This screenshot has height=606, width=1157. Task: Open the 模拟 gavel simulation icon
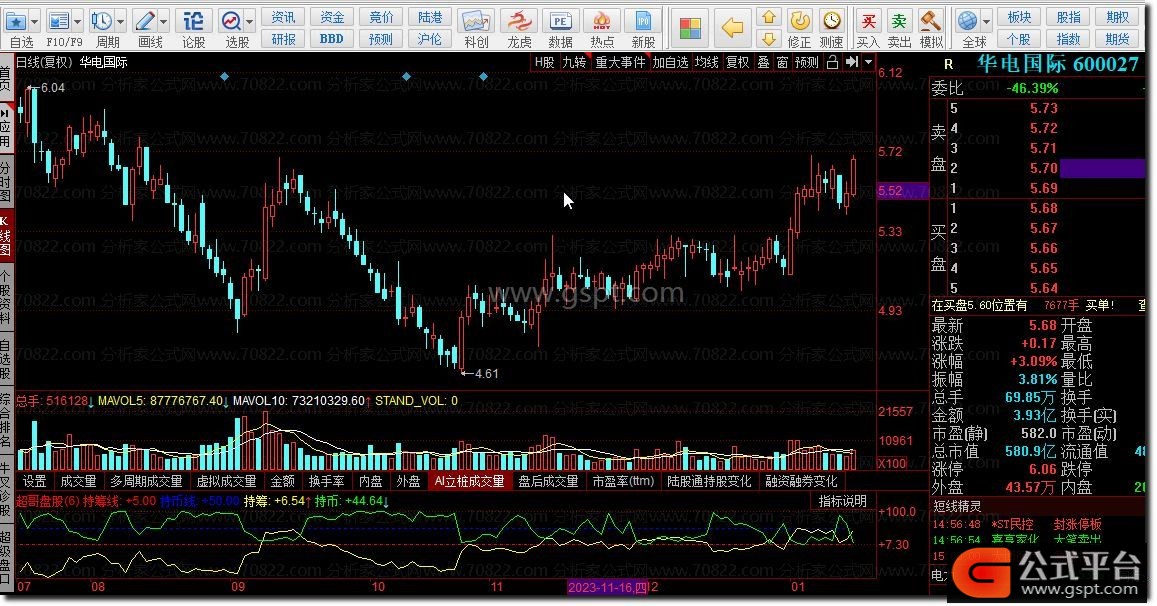click(931, 21)
